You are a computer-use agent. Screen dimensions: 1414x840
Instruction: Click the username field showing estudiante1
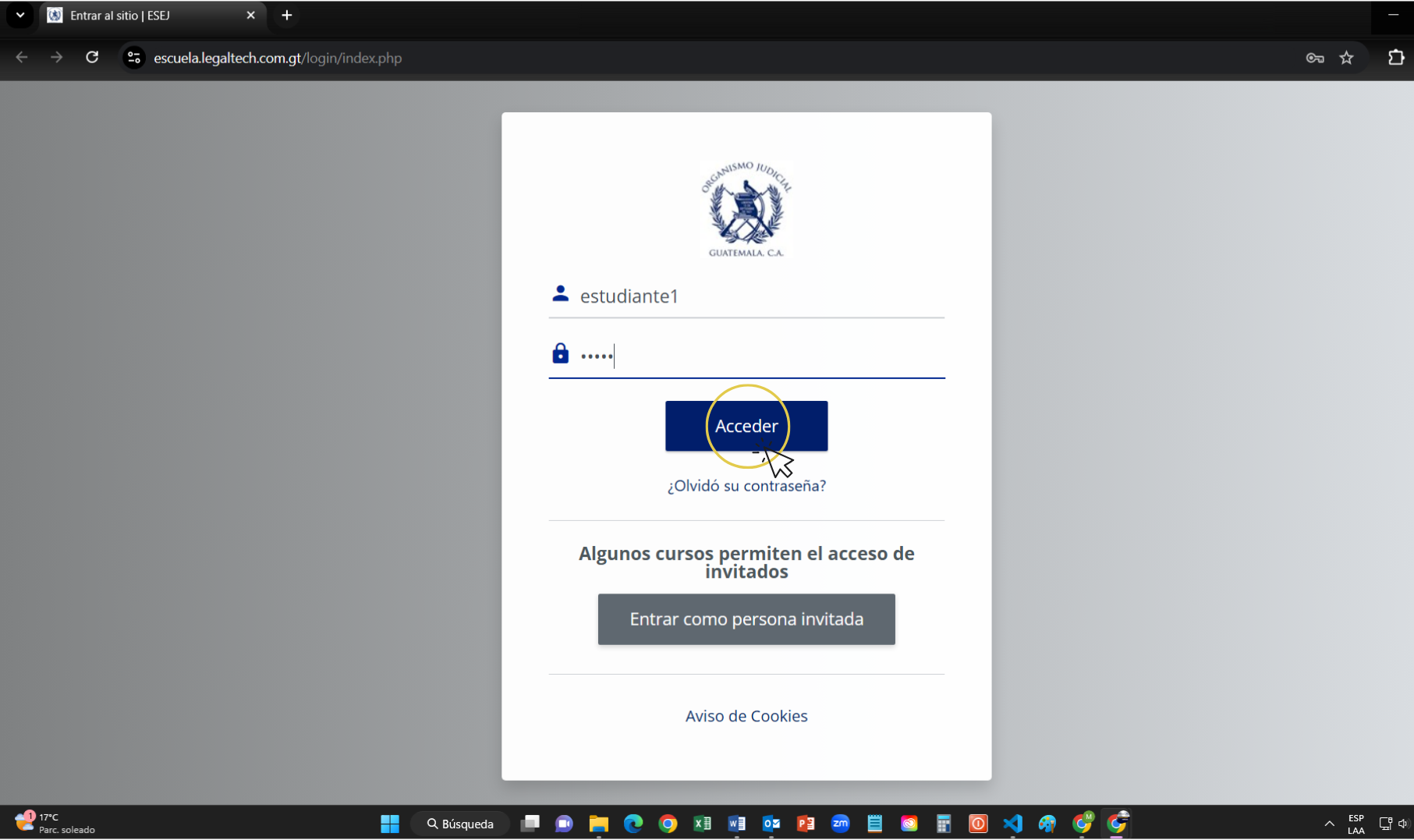[x=746, y=296]
